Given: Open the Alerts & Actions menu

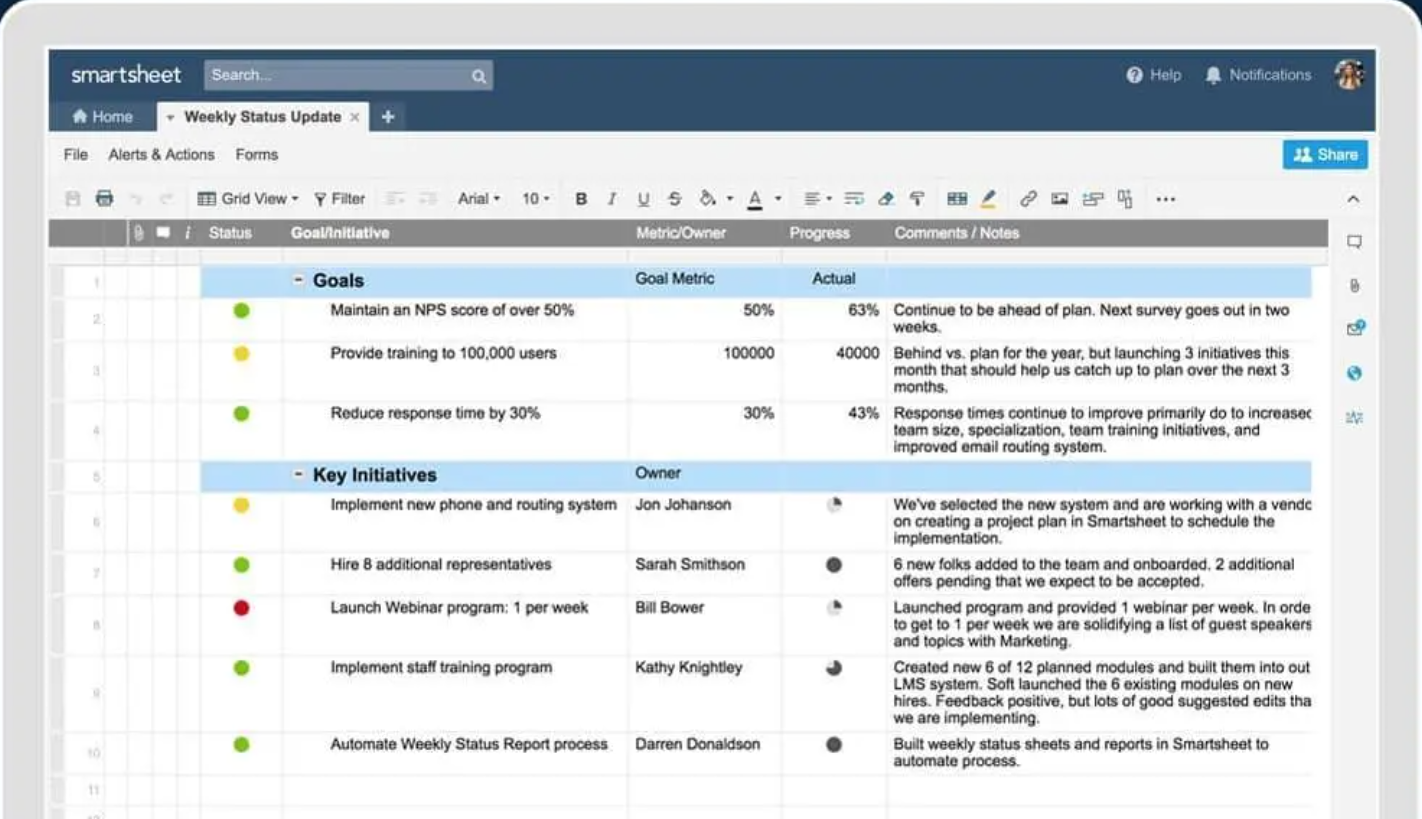Looking at the screenshot, I should pos(161,155).
